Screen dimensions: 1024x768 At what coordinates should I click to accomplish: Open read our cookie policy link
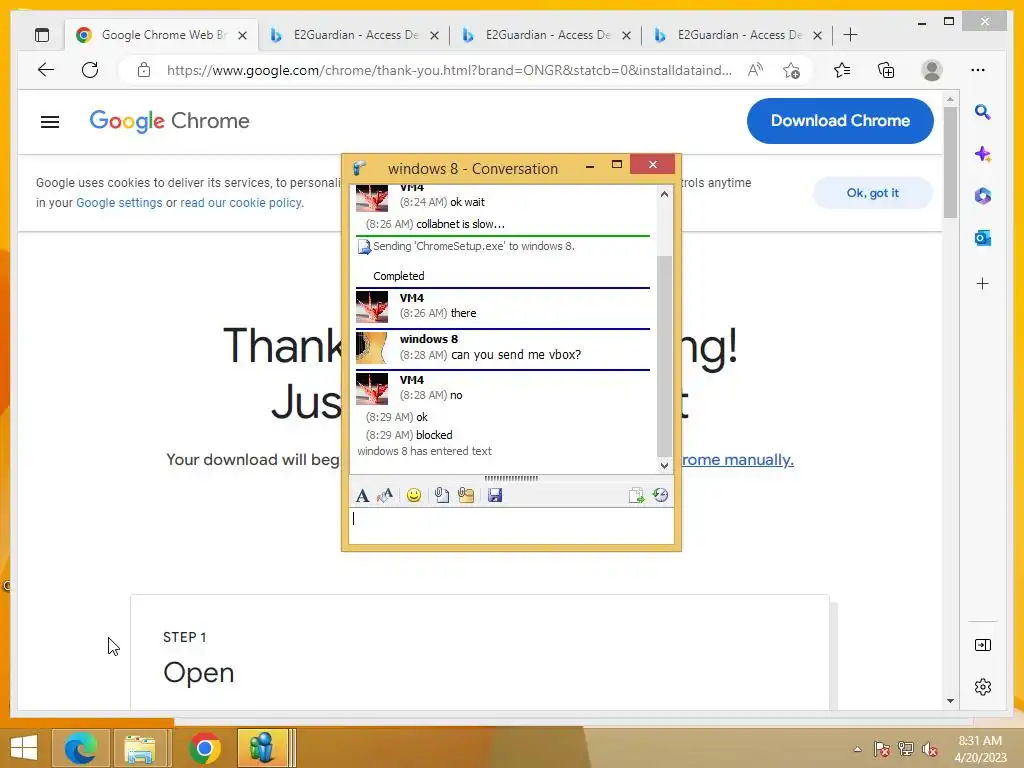pyautogui.click(x=241, y=203)
